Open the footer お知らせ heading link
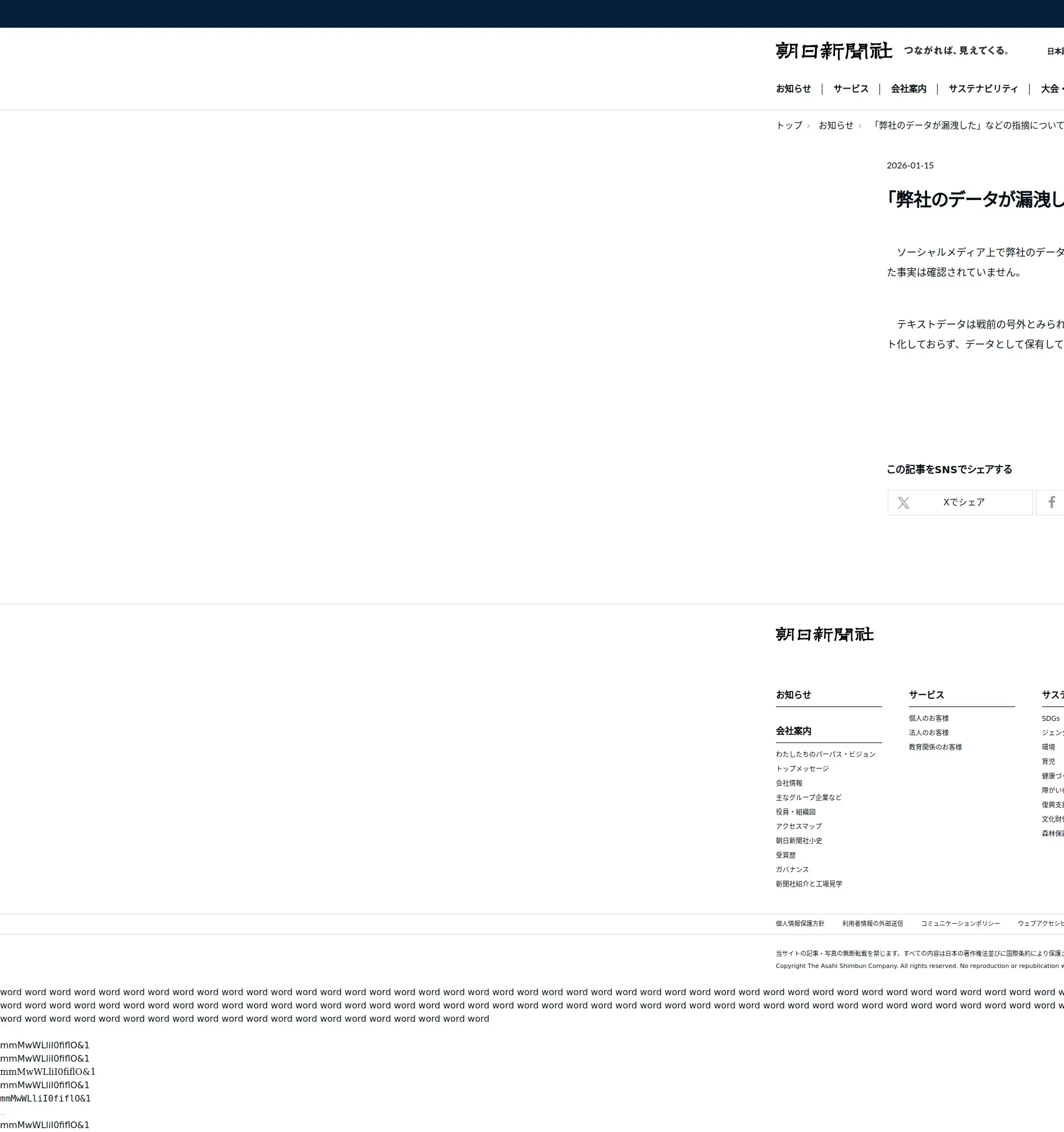Image resolution: width=1064 pixels, height=1132 pixels. coord(793,695)
